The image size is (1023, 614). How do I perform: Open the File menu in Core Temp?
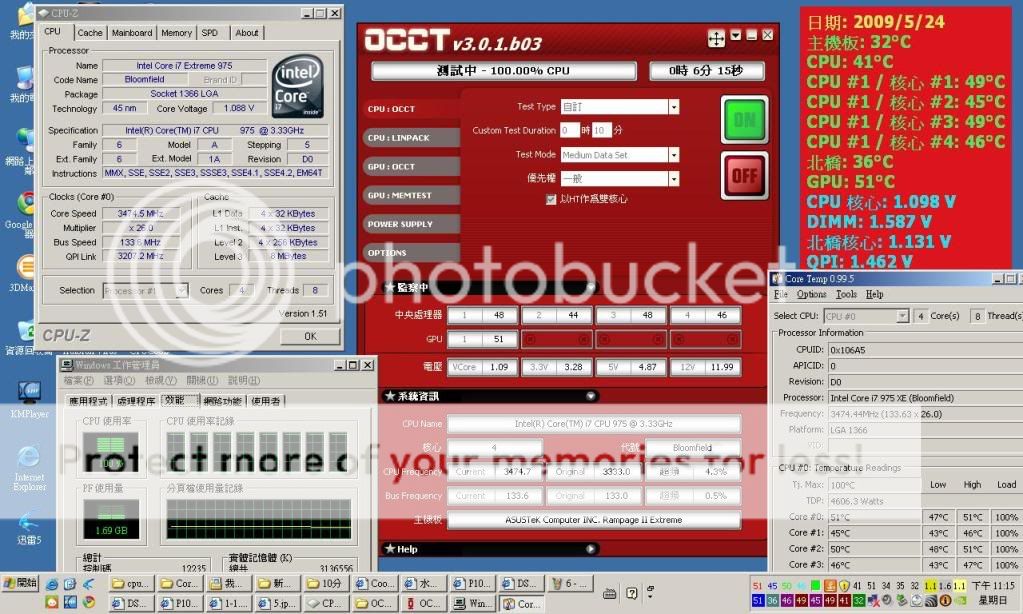(x=780, y=295)
